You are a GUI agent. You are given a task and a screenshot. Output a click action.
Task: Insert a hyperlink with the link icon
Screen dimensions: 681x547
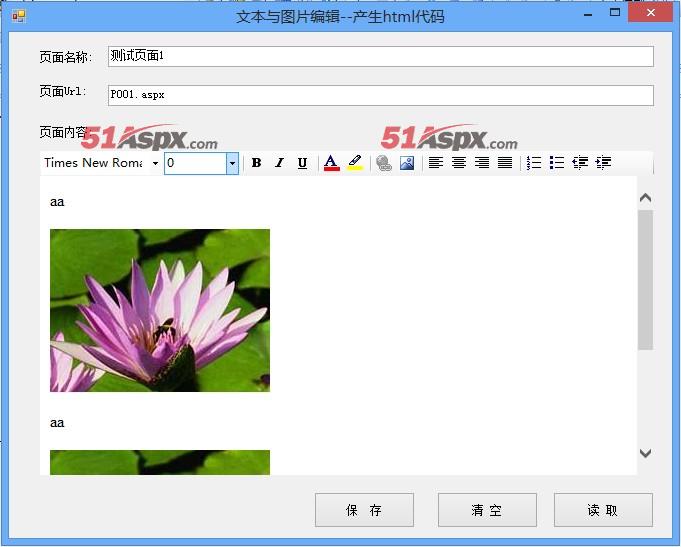coord(384,163)
